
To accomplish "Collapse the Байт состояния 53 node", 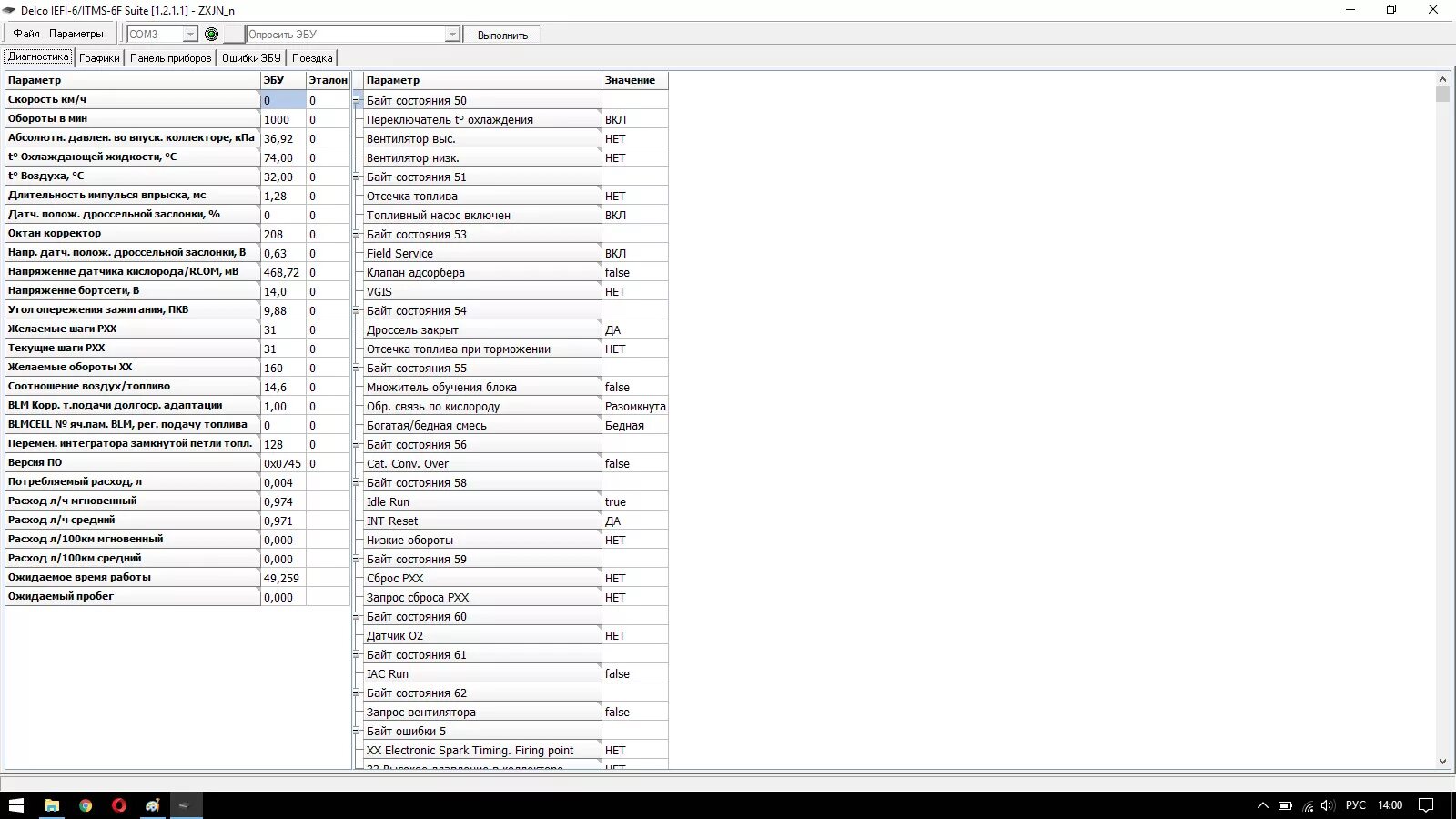I will pos(357,234).
